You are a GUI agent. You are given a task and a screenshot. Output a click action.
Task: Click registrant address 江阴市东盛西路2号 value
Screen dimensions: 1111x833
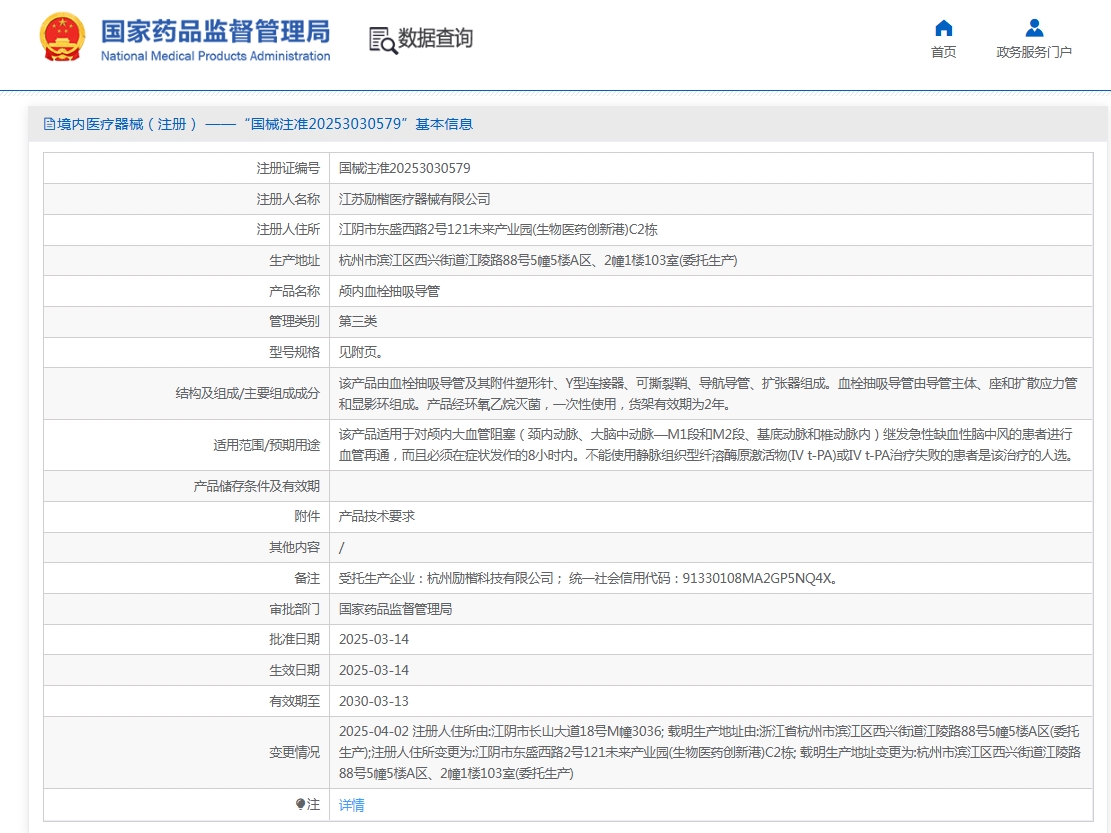(x=498, y=230)
